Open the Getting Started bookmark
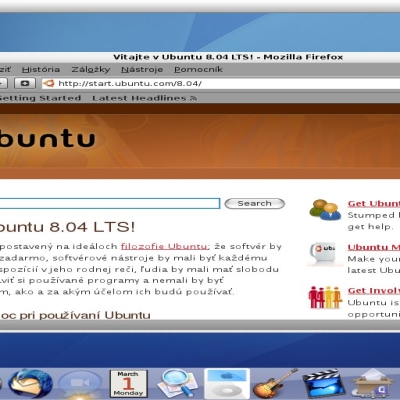400x400 pixels. [40, 98]
